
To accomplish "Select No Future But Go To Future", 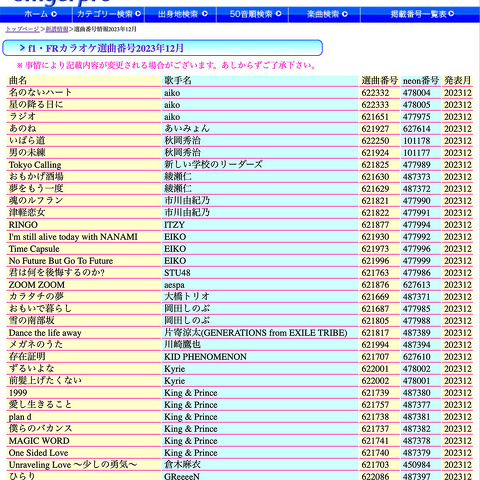I will click(61, 261).
